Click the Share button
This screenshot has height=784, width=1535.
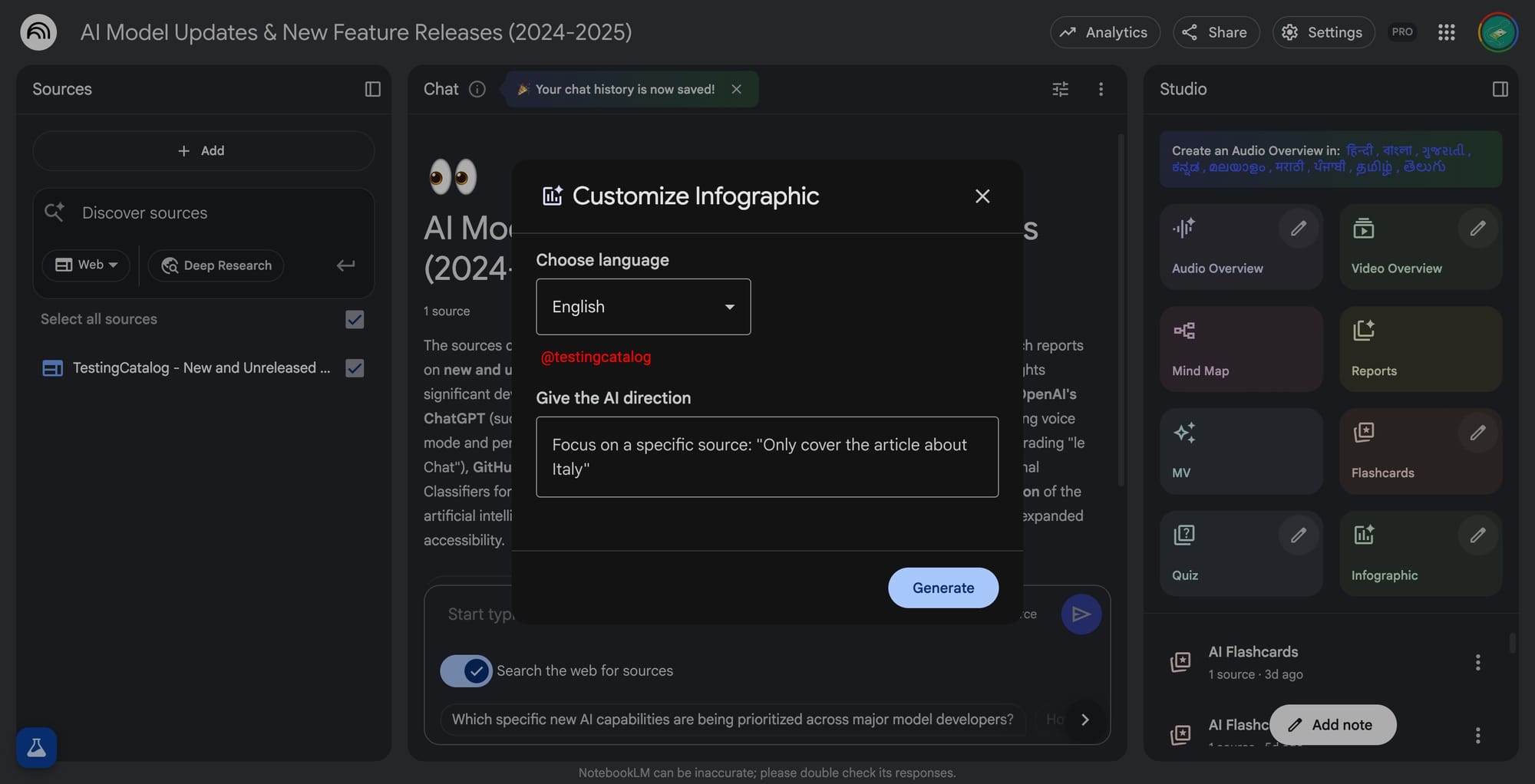1216,32
